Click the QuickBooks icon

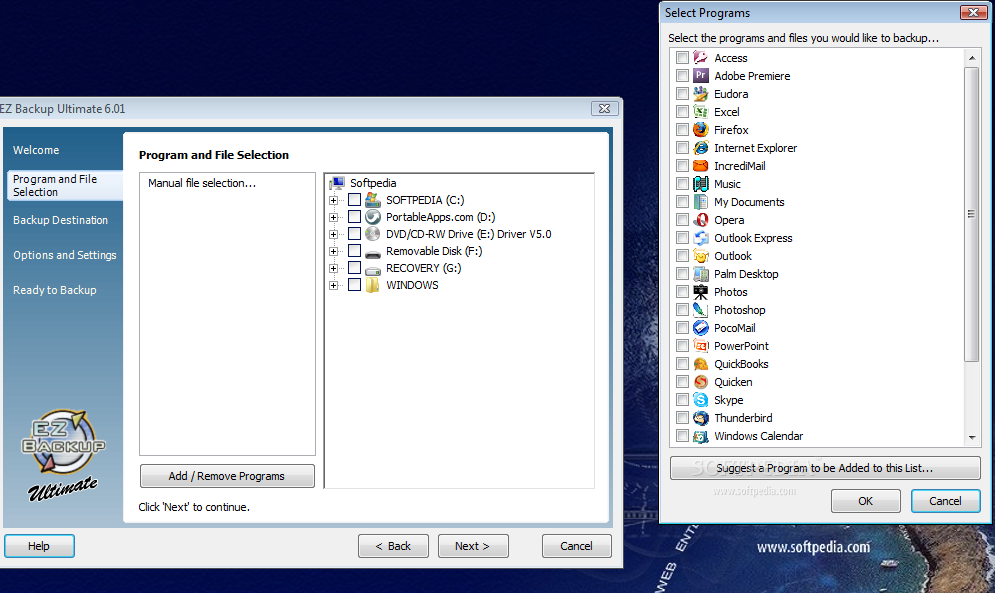[x=701, y=364]
